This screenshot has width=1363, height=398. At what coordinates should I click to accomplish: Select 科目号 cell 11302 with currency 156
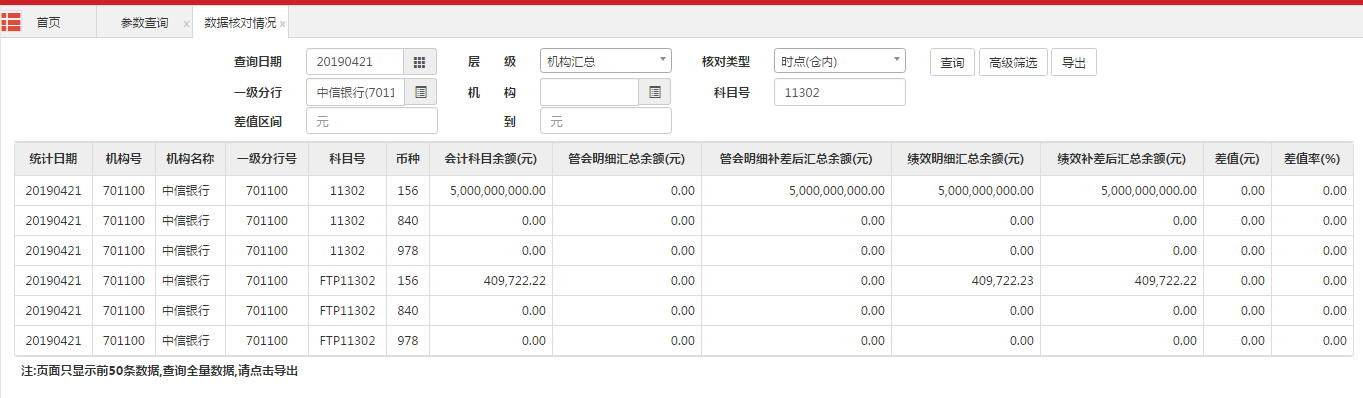point(347,191)
